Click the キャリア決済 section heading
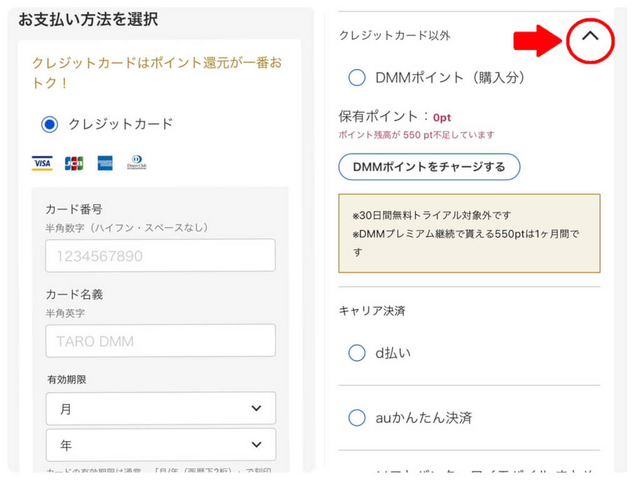640x480 pixels. [372, 311]
